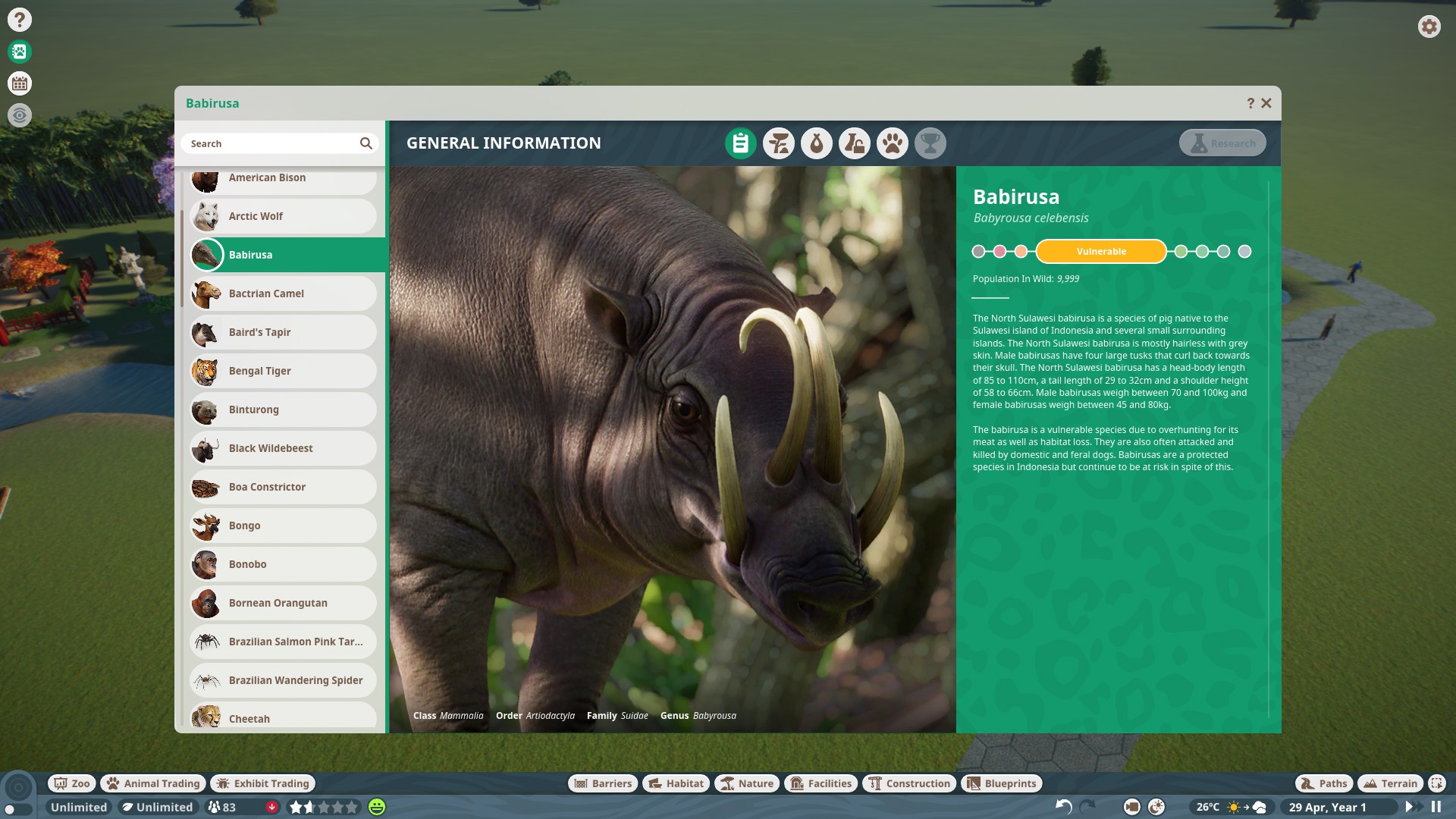Select Bactrian Camel in the animal list
Screen dimensions: 1456x819
coord(283,293)
